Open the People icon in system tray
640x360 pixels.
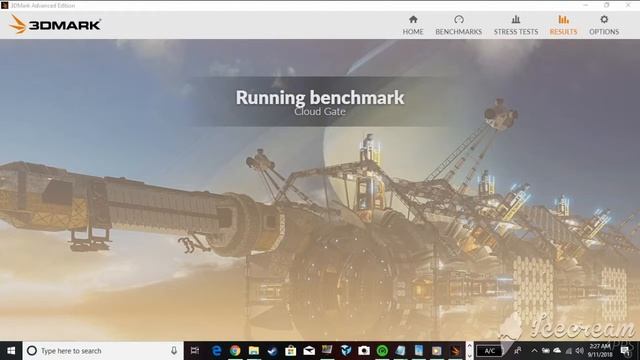[x=518, y=351]
